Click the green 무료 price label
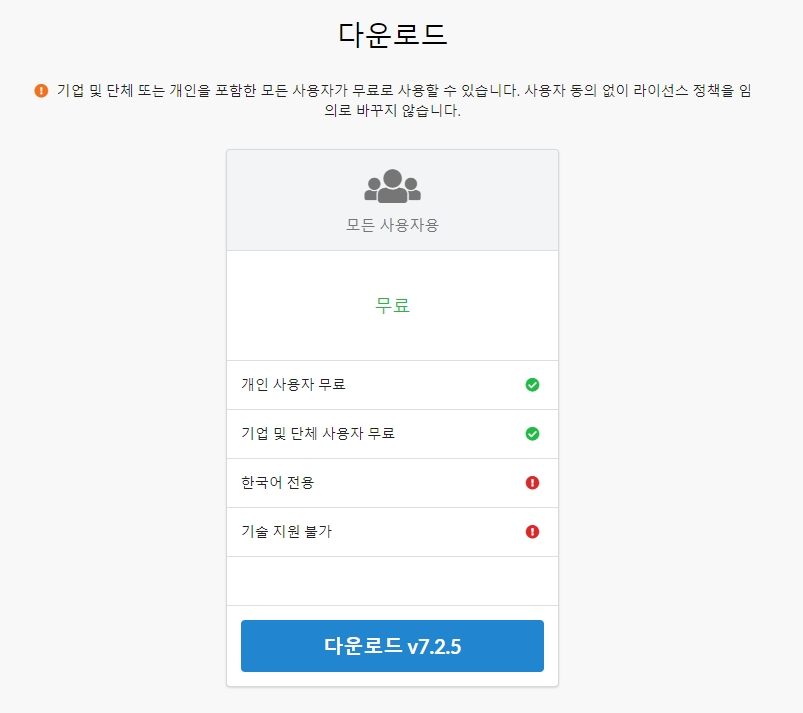Screen dimensions: 803x713 coord(391,305)
